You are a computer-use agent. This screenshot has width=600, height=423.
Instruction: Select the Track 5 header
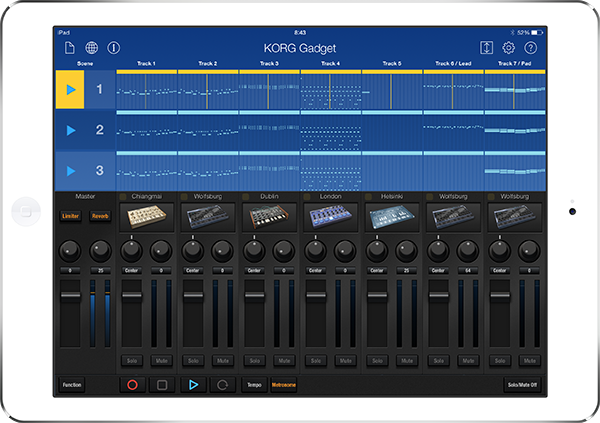[392, 64]
